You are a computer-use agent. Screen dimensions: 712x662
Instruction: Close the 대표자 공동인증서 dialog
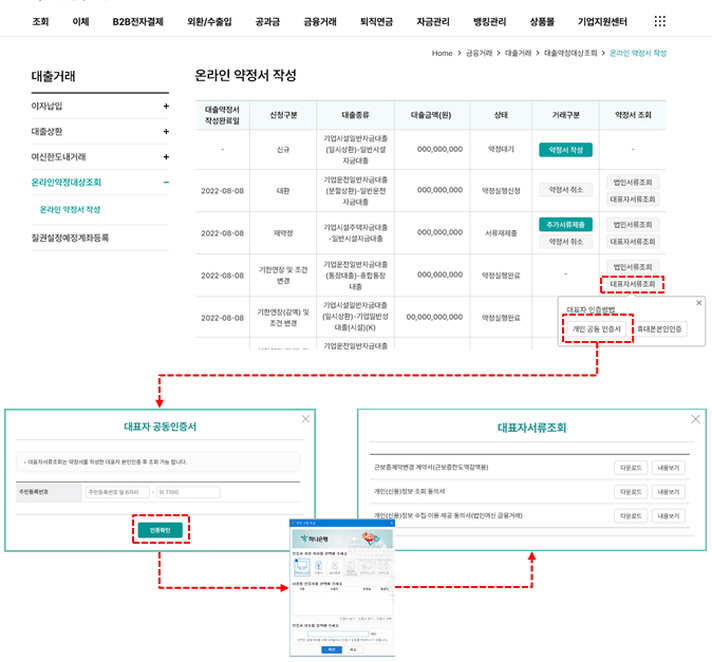305,420
